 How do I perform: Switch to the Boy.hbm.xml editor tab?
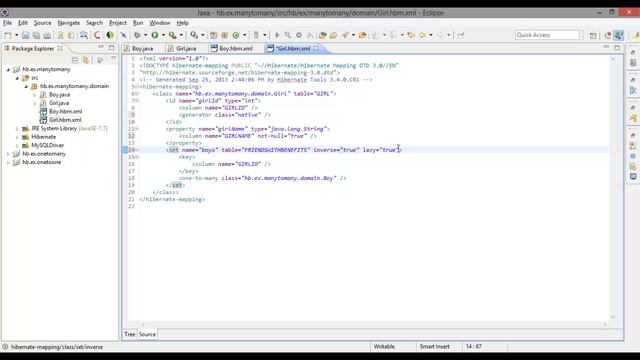[236, 48]
